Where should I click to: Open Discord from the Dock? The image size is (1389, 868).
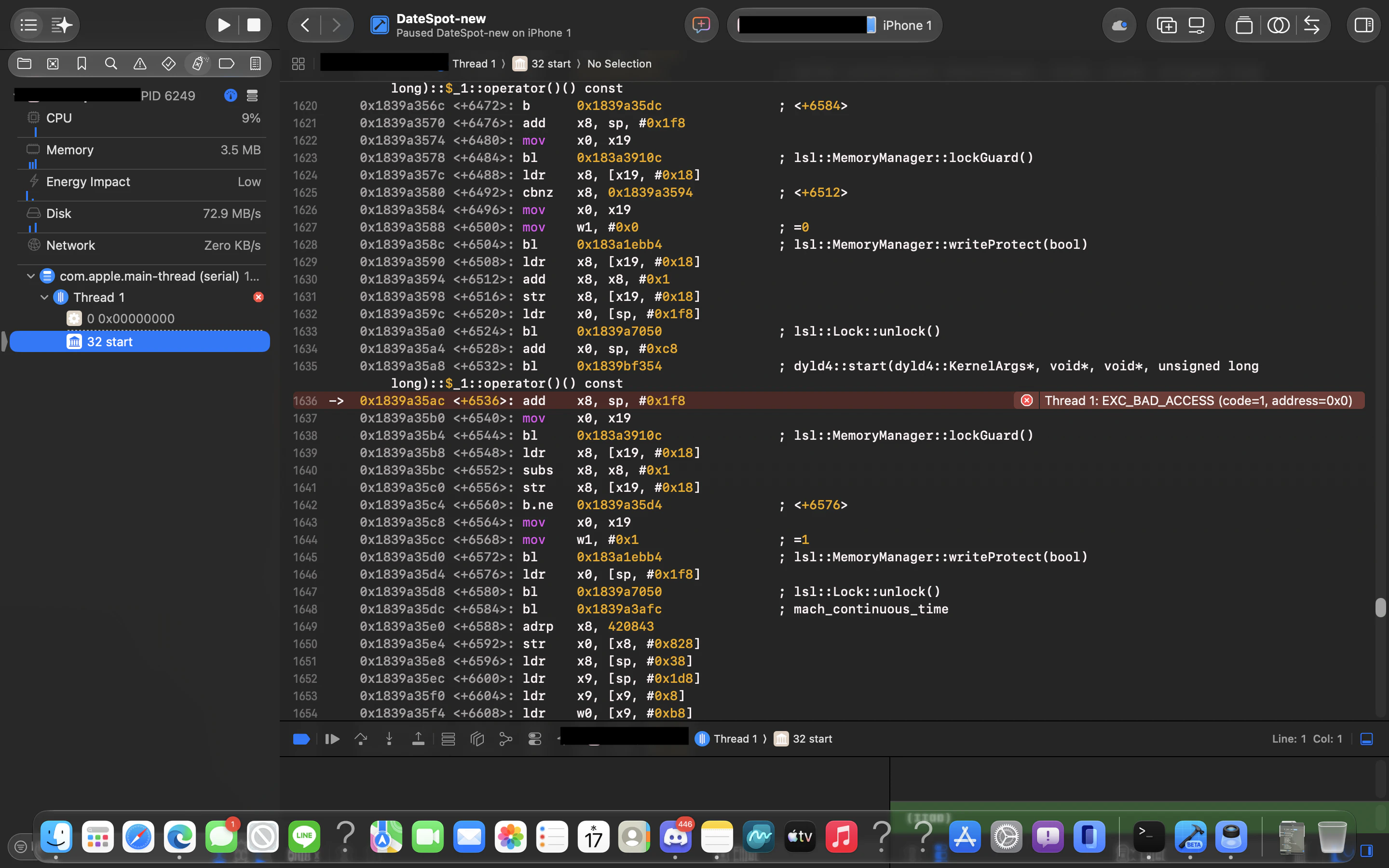coord(676,837)
